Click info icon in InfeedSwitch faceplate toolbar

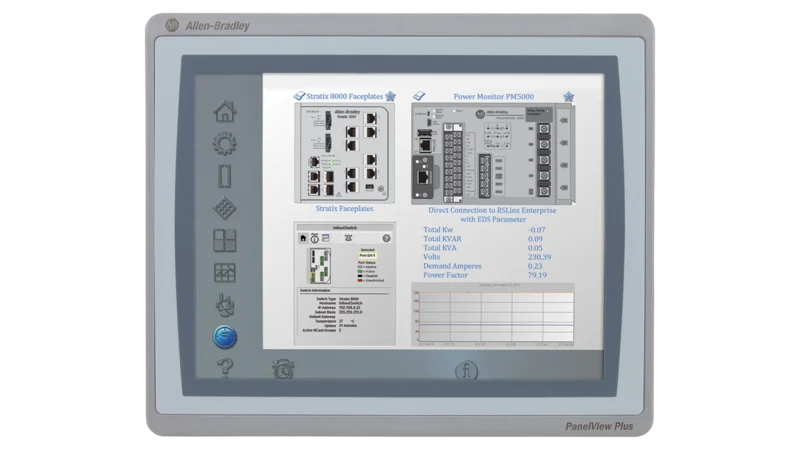tap(314, 238)
